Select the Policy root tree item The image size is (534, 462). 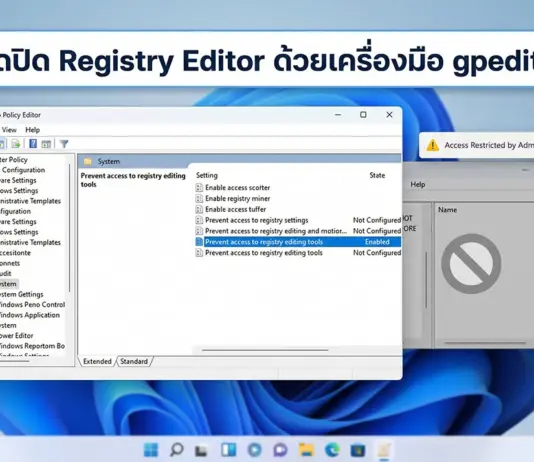pyautogui.click(x=14, y=160)
